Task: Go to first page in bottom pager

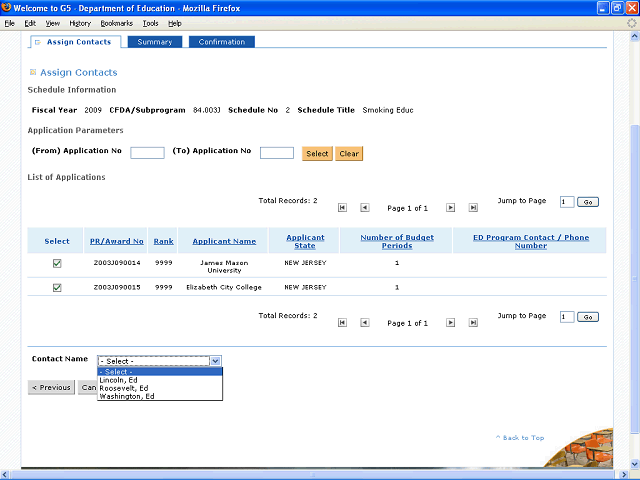Action: 342,323
